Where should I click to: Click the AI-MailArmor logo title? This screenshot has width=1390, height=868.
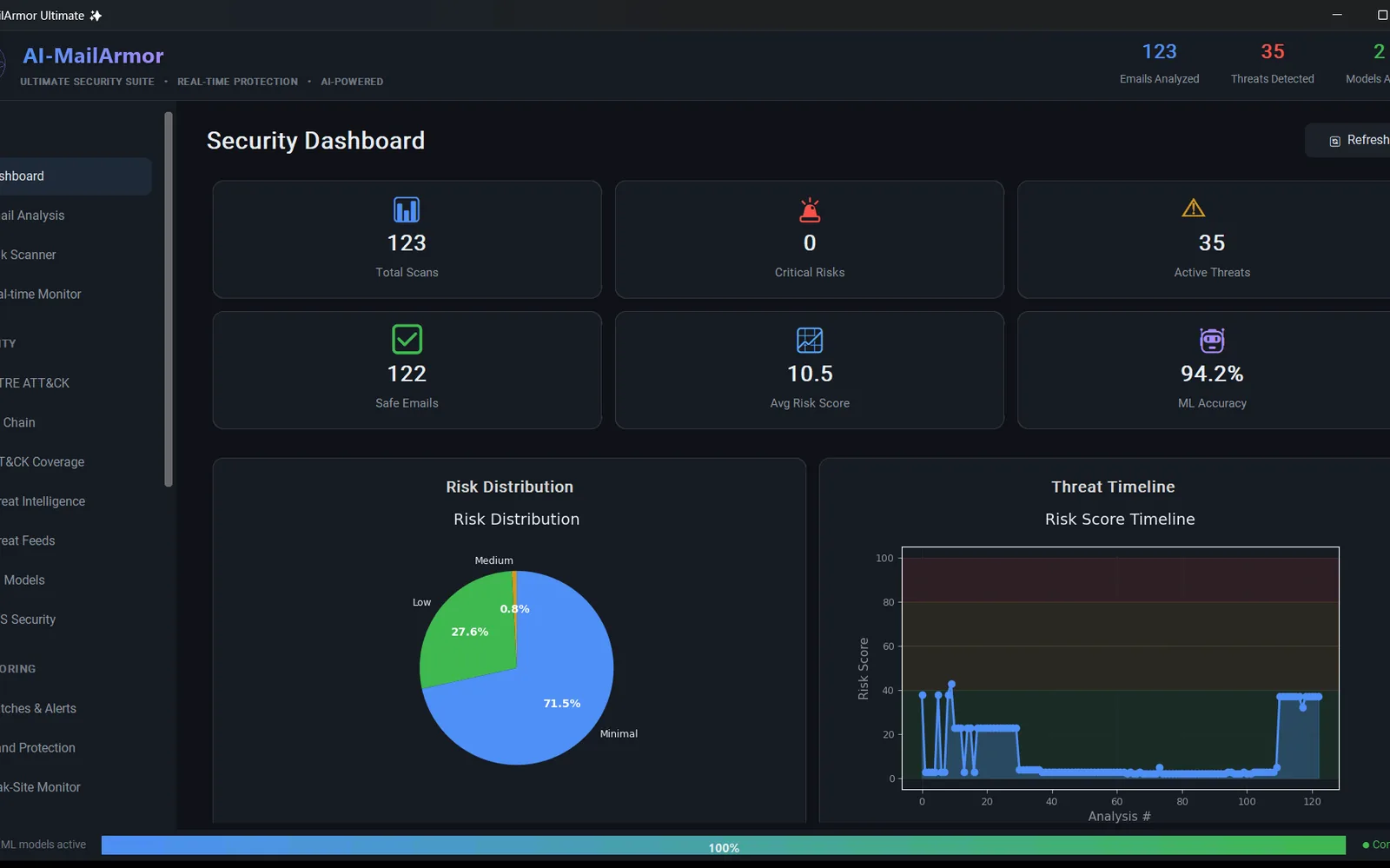point(93,56)
